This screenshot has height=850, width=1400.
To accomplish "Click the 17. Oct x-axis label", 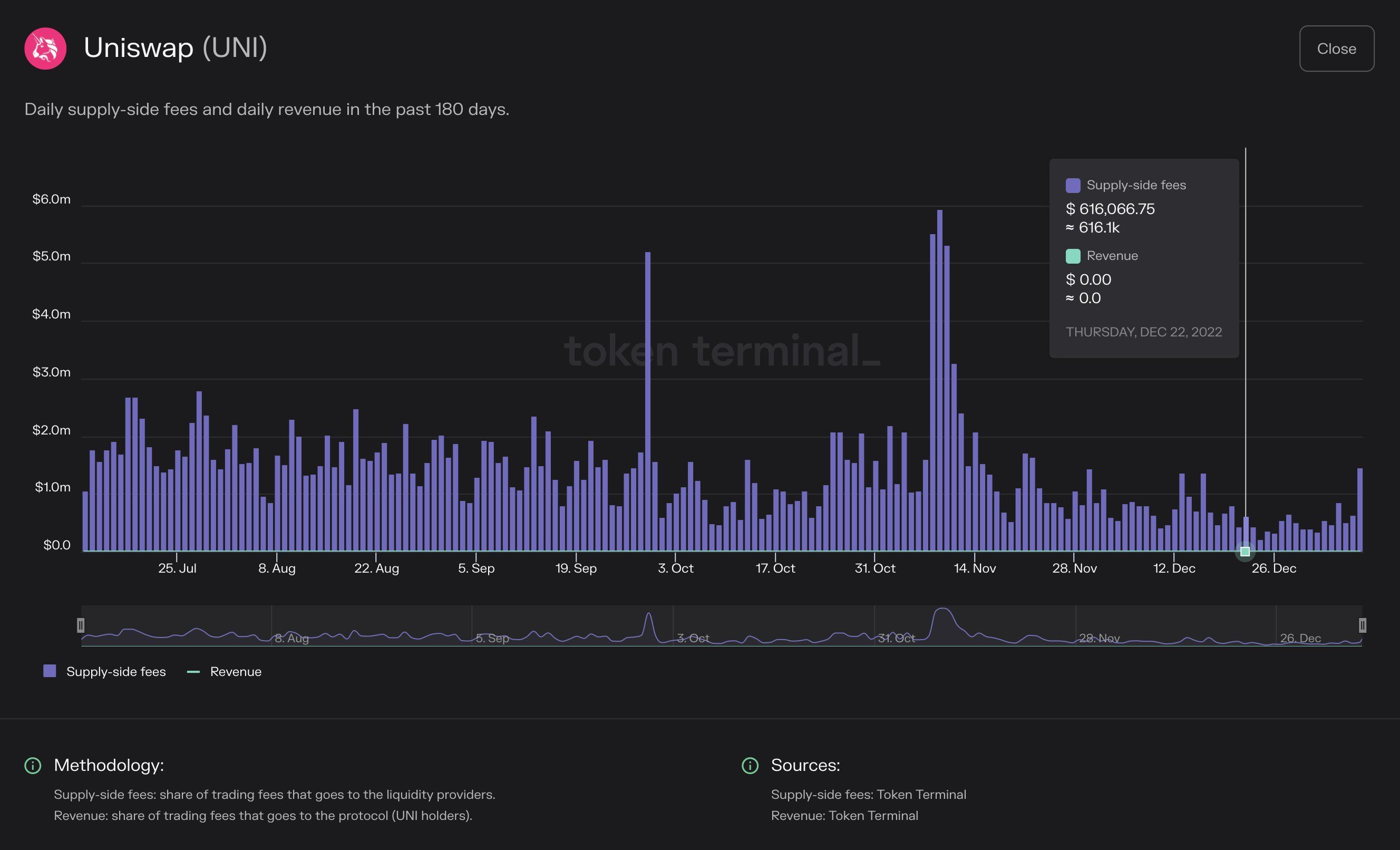I will (775, 568).
